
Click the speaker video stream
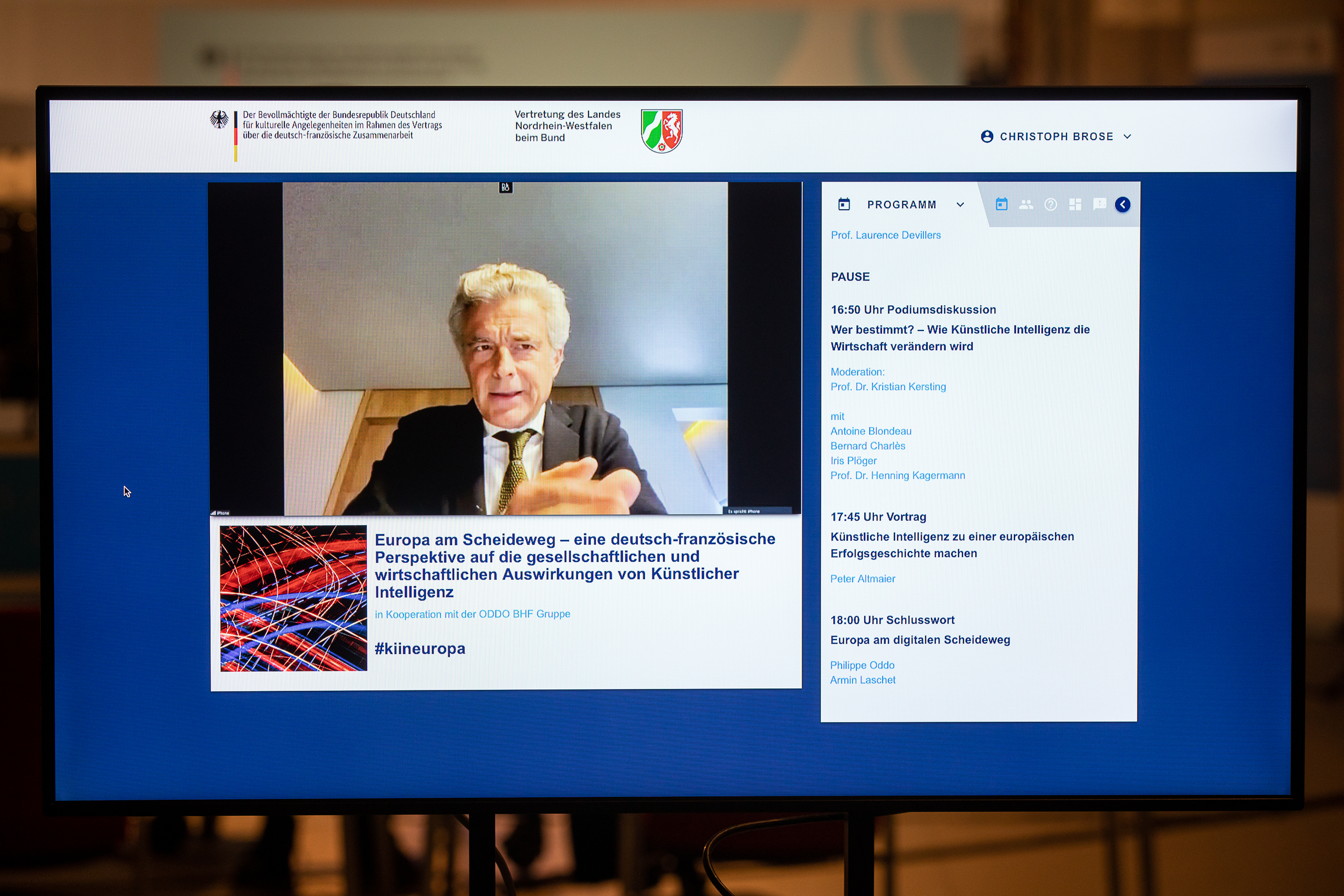pyautogui.click(x=505, y=349)
